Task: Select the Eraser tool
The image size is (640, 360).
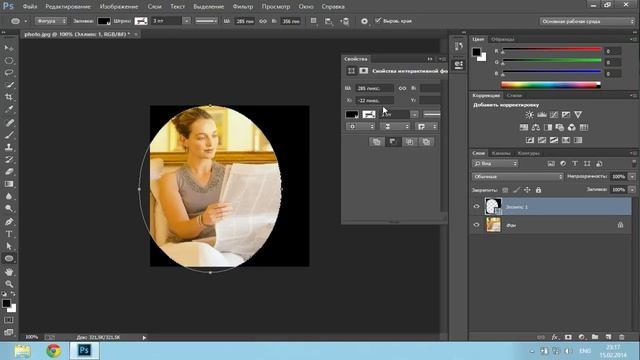Action: [x=9, y=172]
